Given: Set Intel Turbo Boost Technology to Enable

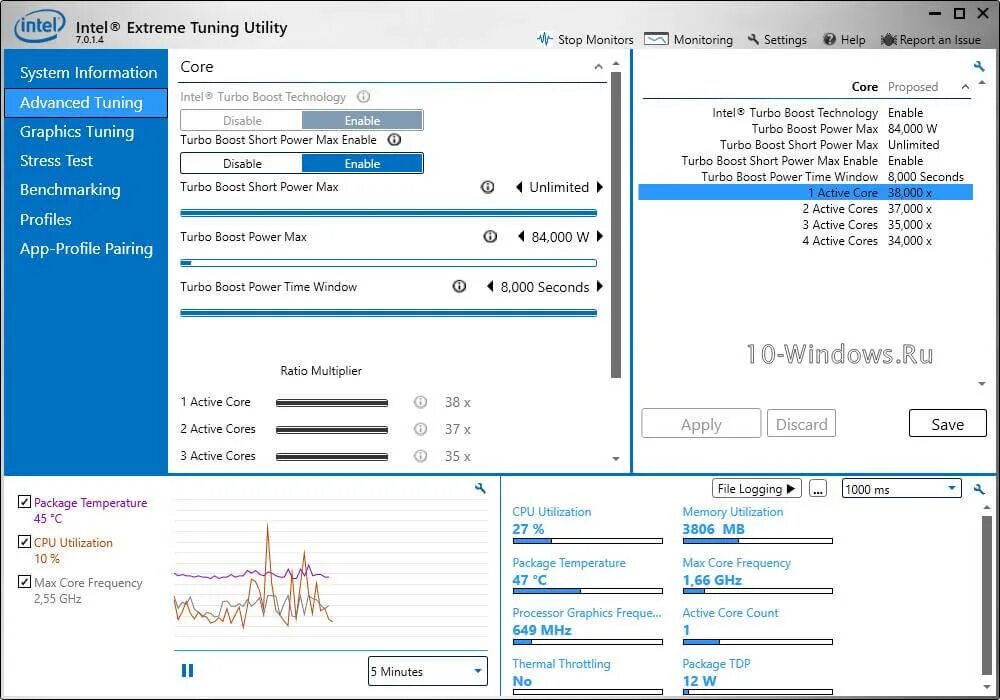Looking at the screenshot, I should click(362, 120).
